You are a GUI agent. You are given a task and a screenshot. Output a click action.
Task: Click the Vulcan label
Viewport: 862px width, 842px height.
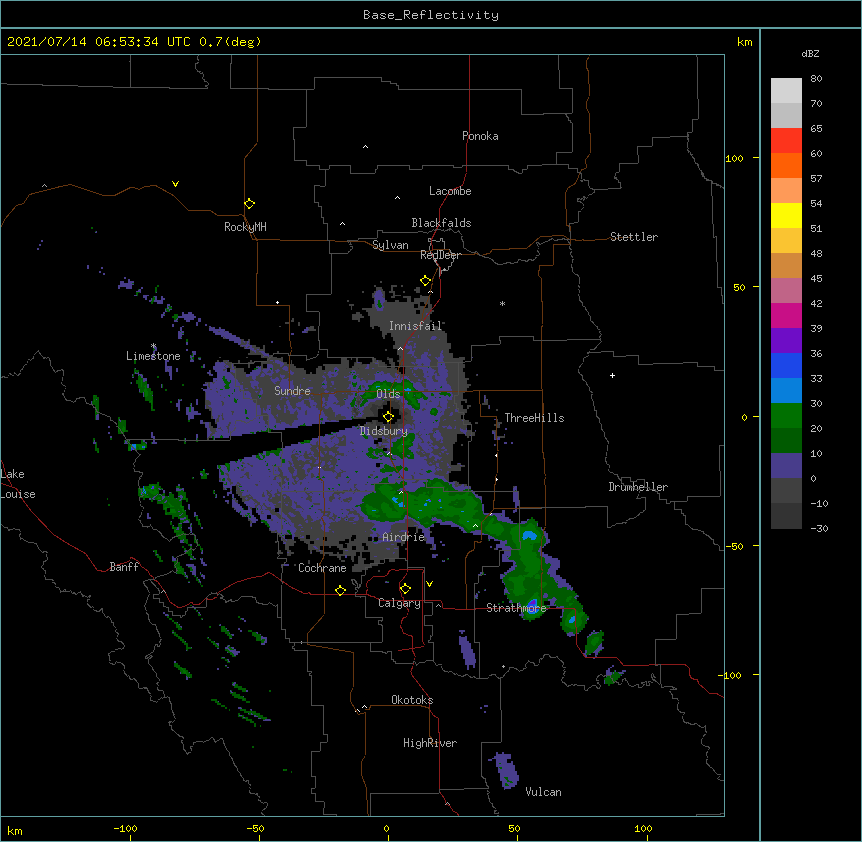tap(543, 792)
